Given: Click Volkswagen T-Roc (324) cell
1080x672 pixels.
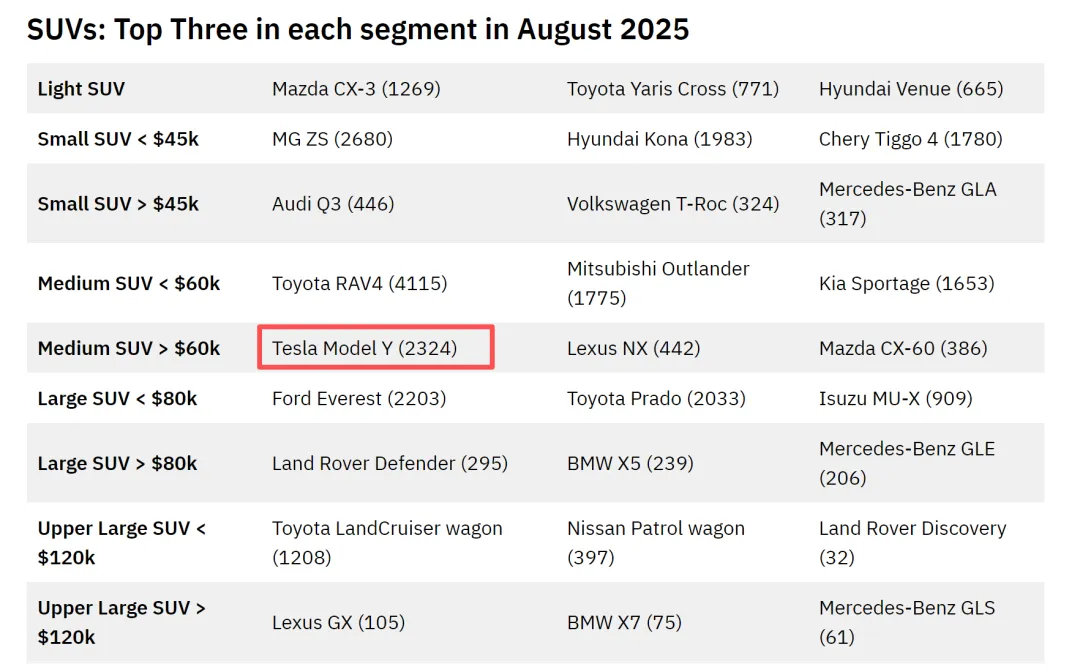Looking at the screenshot, I should pos(673,204).
